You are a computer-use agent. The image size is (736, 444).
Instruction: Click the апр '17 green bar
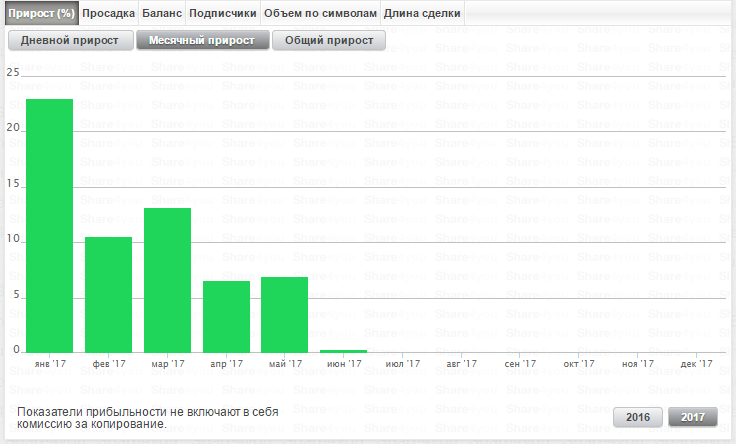[x=226, y=317]
